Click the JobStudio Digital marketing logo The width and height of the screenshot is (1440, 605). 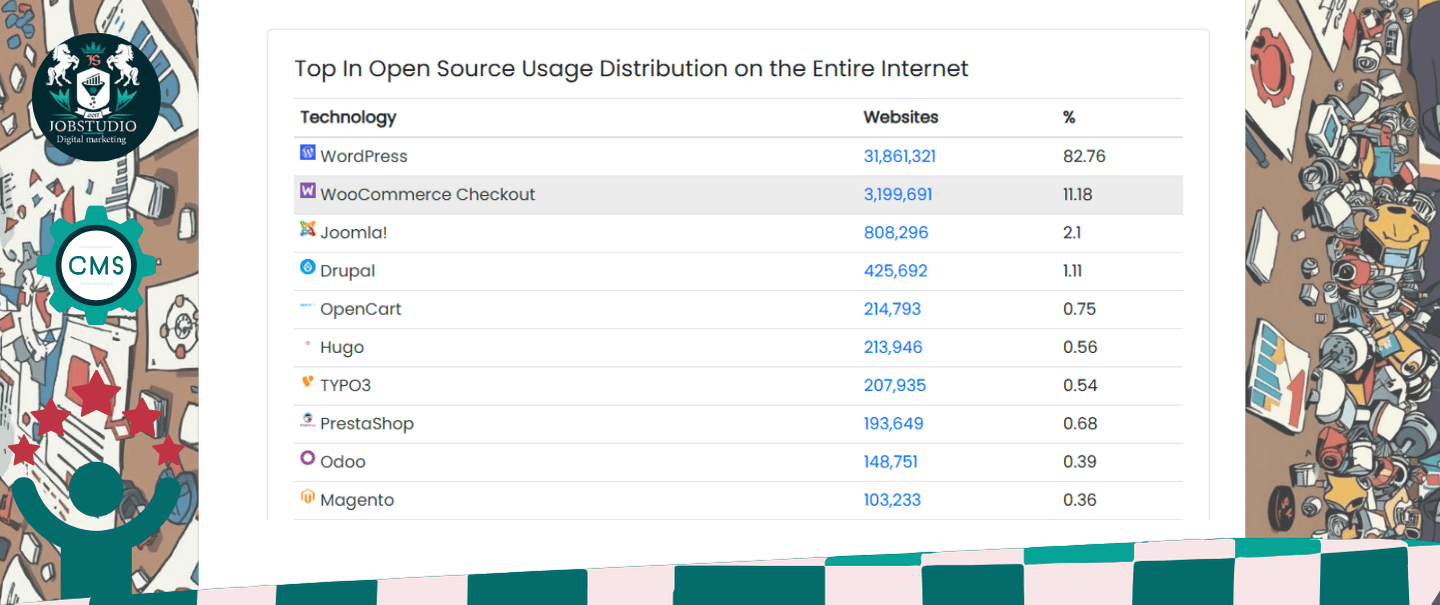(x=96, y=97)
